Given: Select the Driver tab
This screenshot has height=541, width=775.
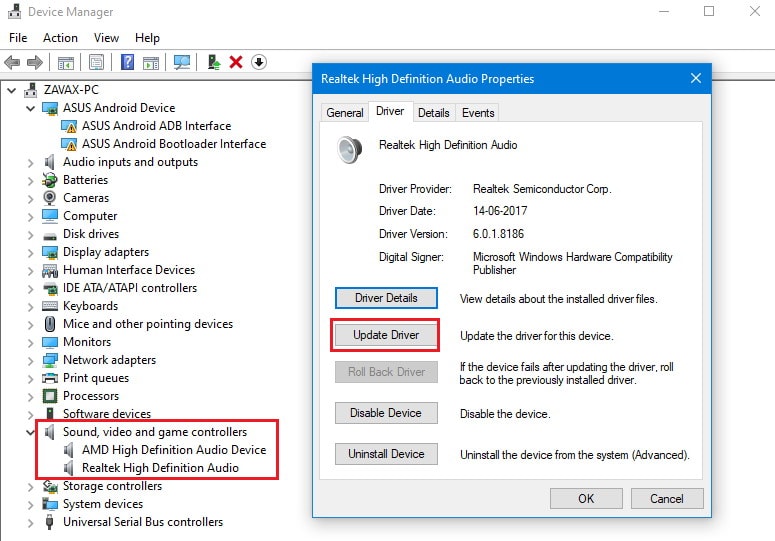Looking at the screenshot, I should pyautogui.click(x=390, y=111).
